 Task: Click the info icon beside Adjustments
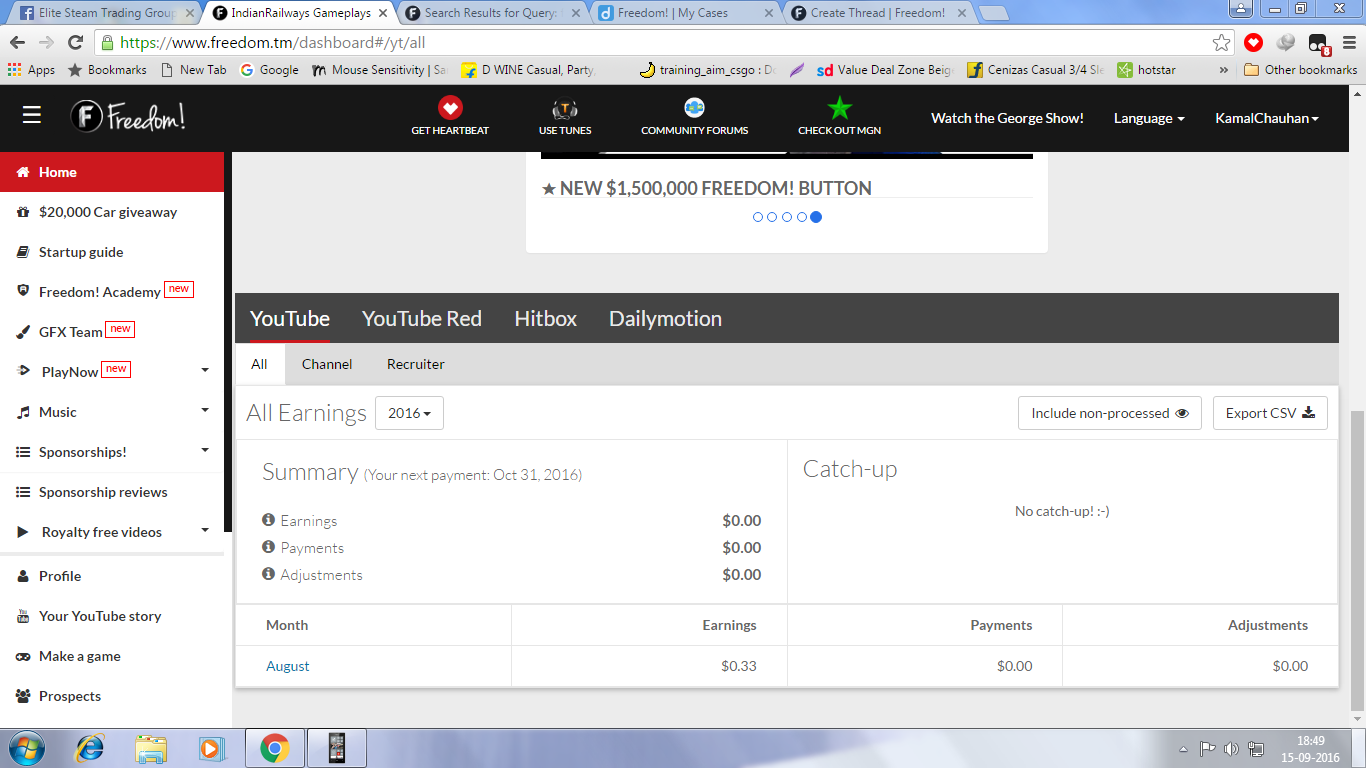pos(268,574)
